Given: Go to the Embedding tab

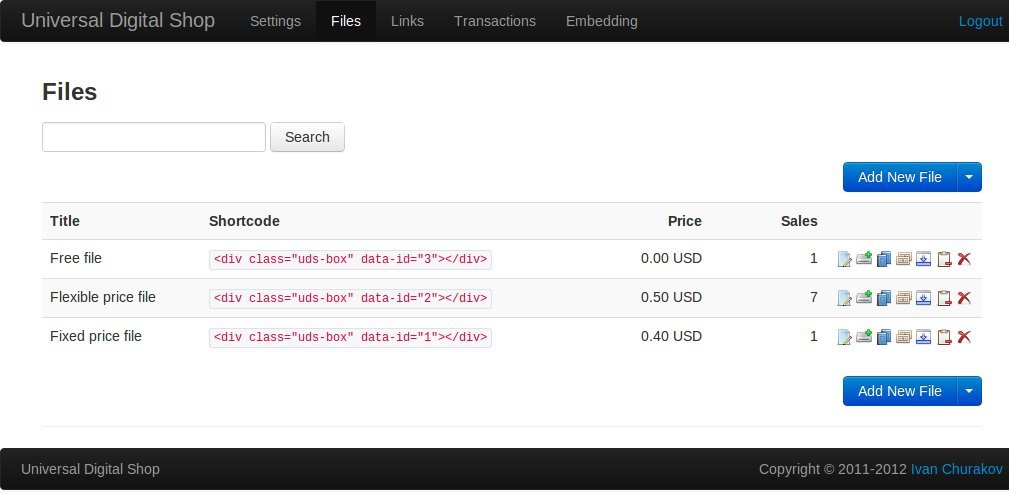Looking at the screenshot, I should click(x=601, y=21).
